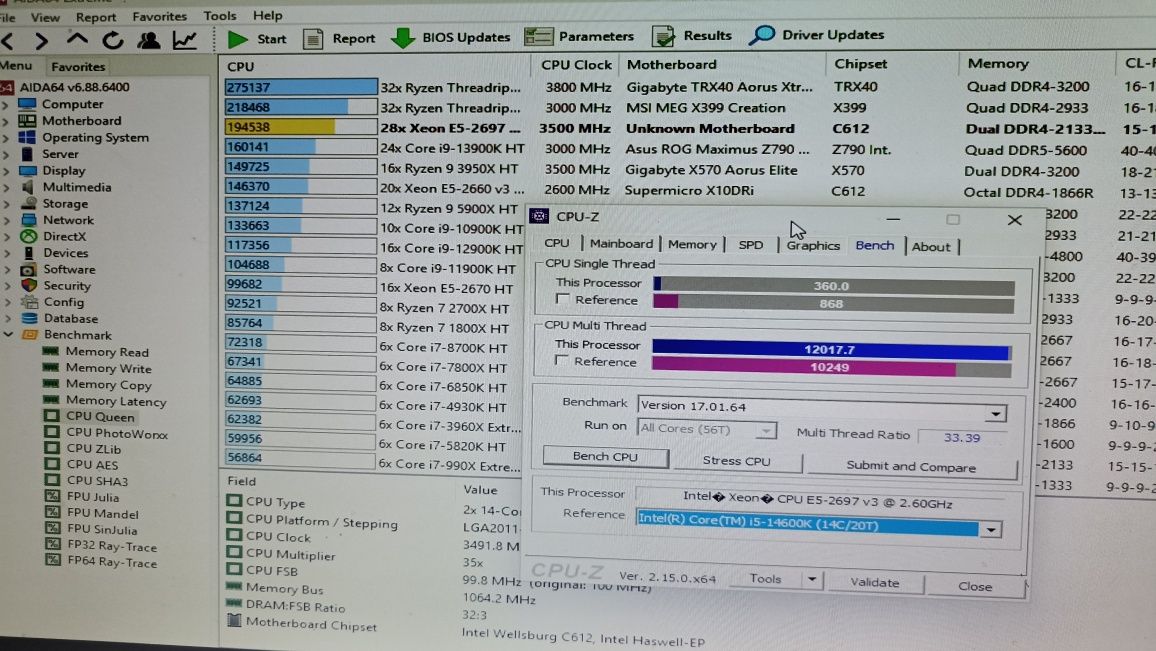
Task: Select CPU Queen benchmark
Action: point(100,417)
